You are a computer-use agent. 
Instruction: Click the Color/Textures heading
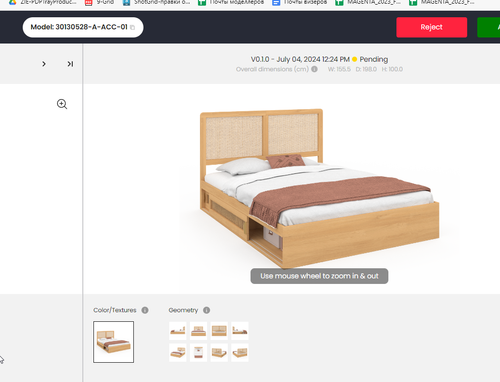pyautogui.click(x=115, y=310)
